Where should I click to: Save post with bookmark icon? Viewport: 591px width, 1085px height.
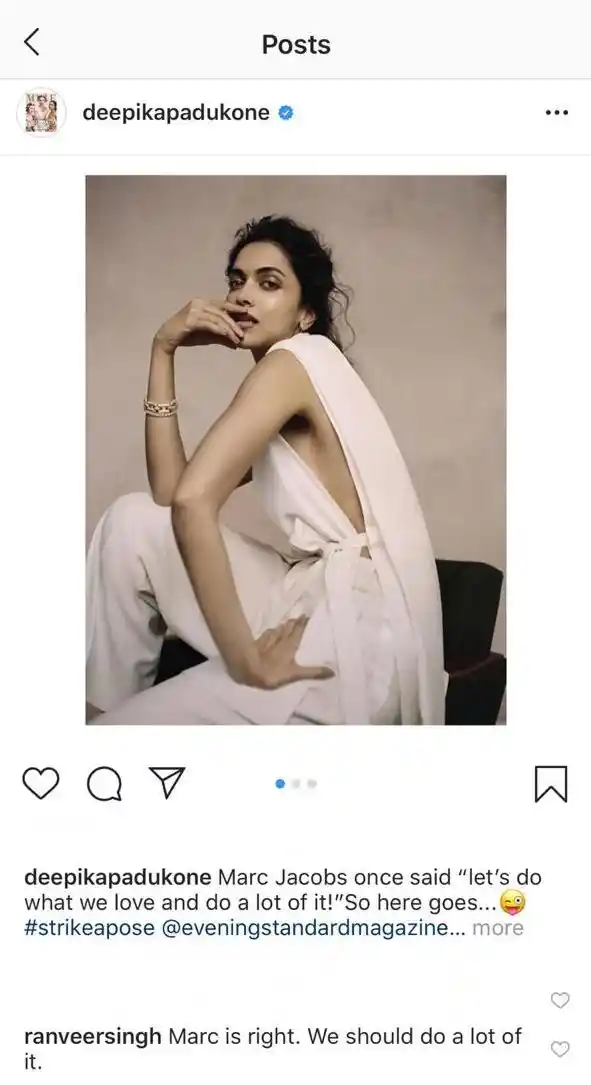click(551, 784)
